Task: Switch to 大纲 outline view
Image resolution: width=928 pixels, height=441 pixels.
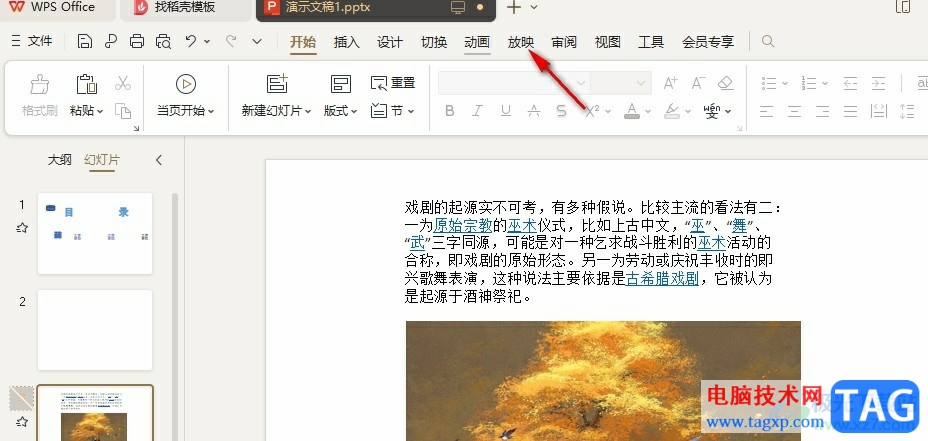Action: tap(60, 160)
